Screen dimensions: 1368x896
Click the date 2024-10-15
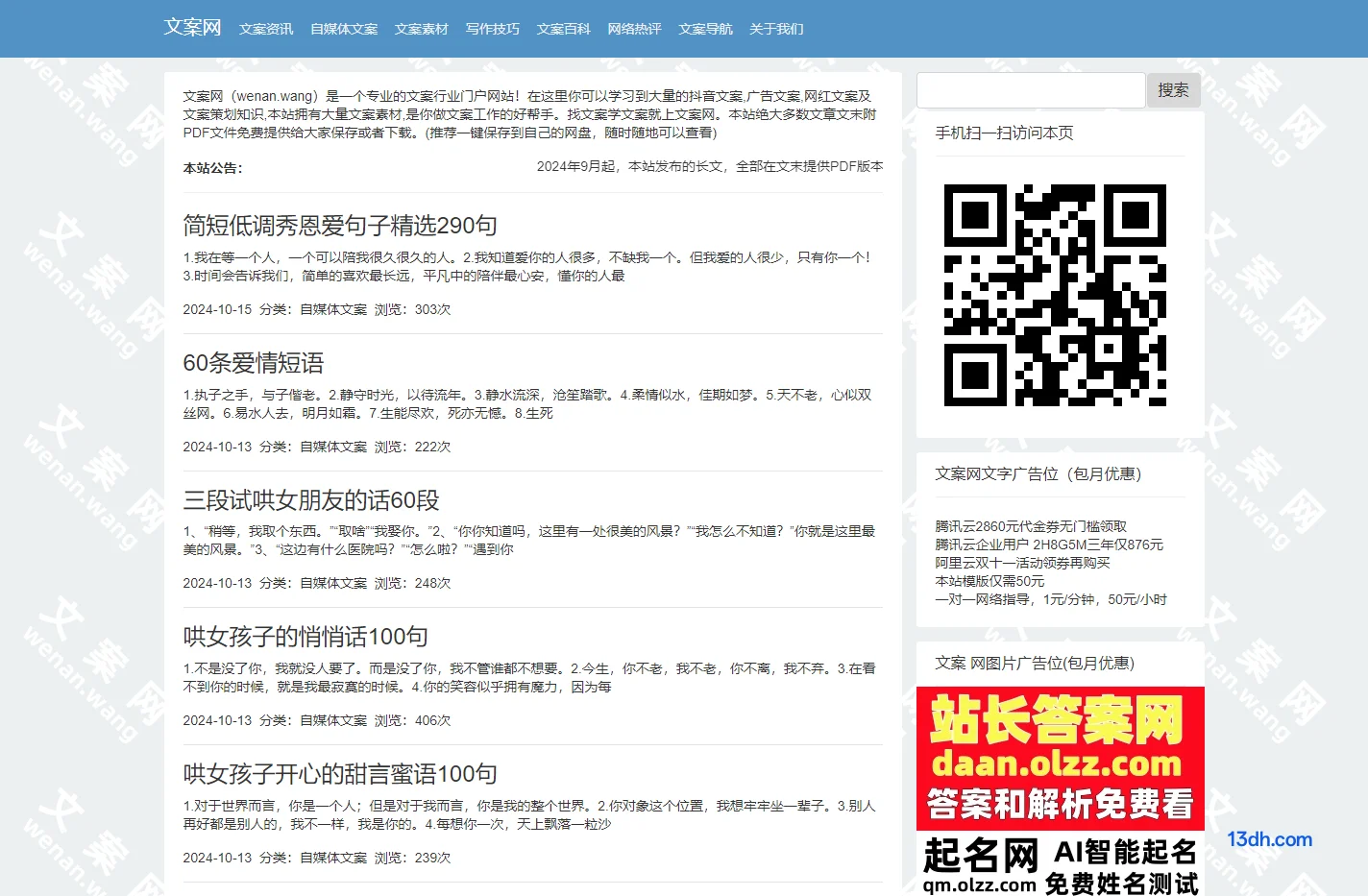coord(217,309)
